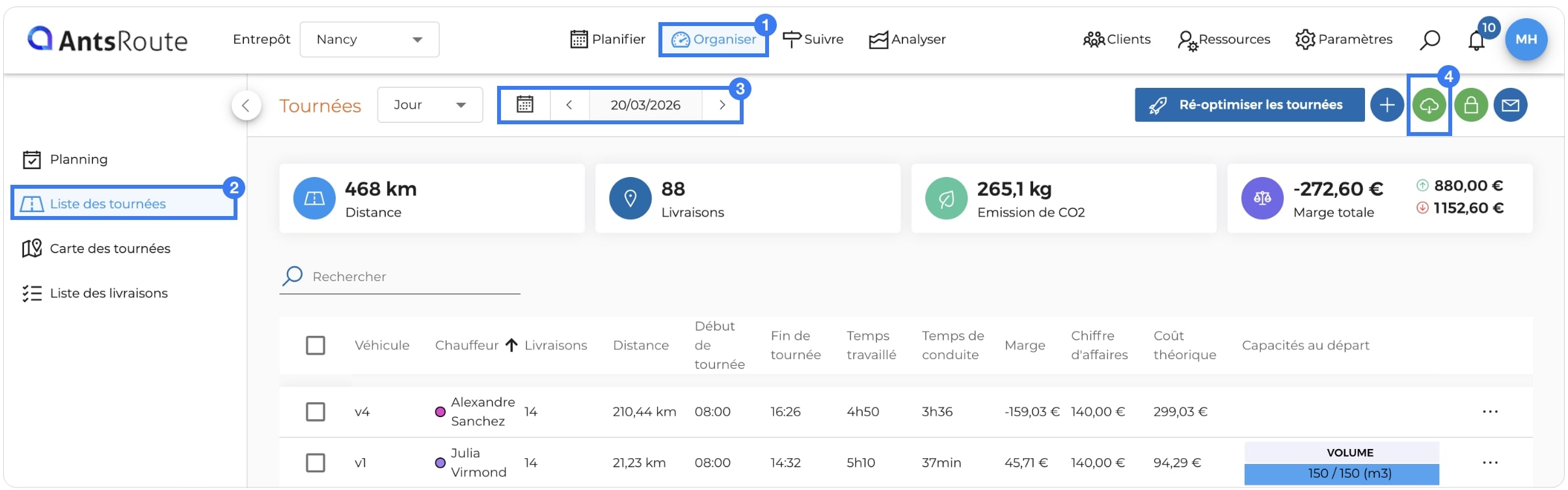This screenshot has width=1568, height=490.
Task: Open notifications bell with 10 badge
Action: [x=1476, y=40]
